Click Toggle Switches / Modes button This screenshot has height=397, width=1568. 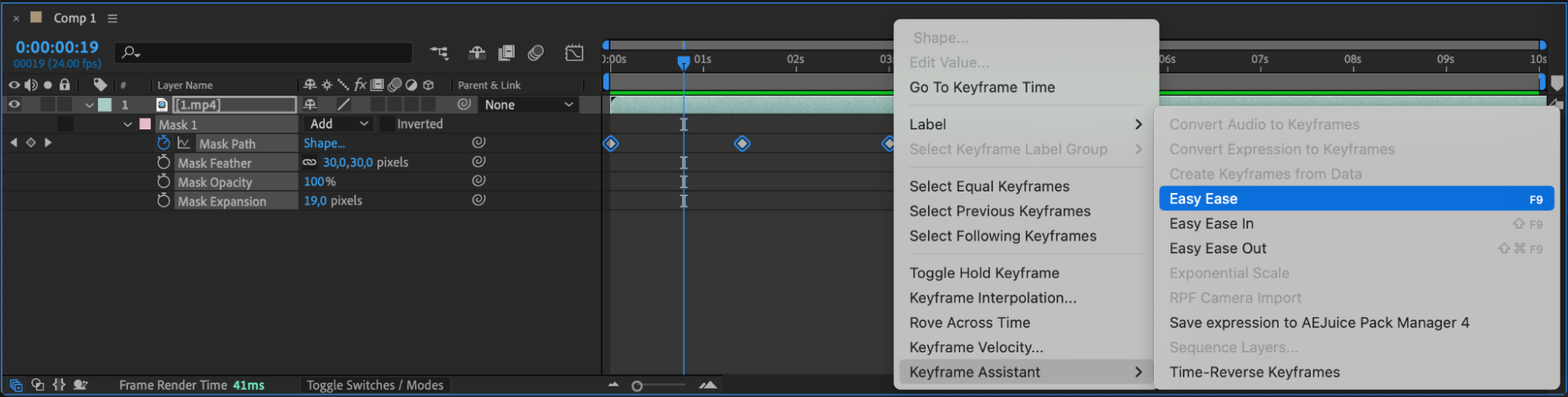tap(375, 385)
